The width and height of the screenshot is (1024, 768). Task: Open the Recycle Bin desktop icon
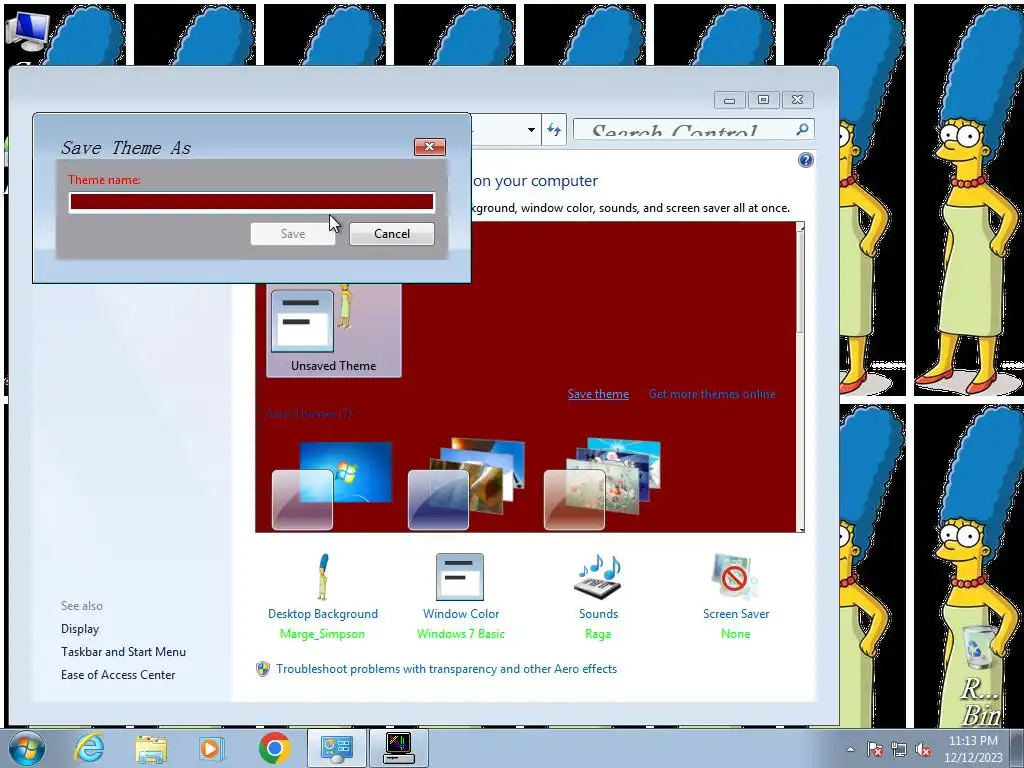click(x=980, y=673)
